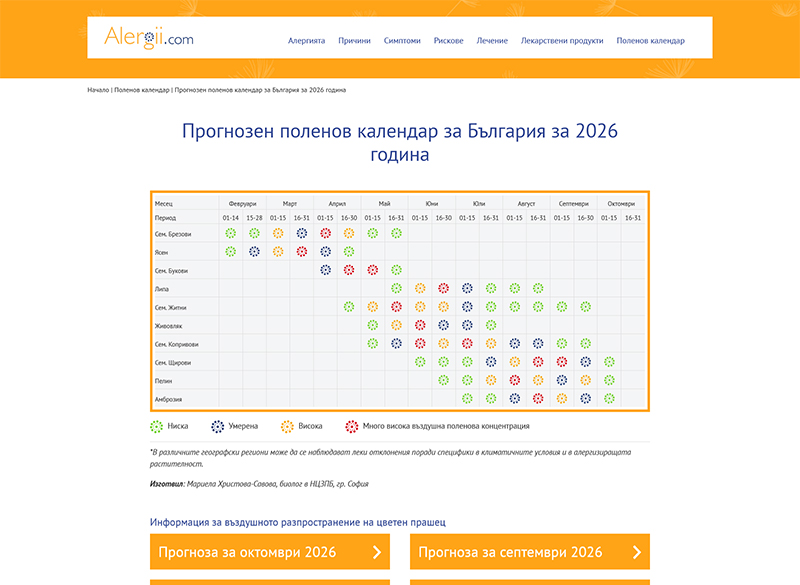Click the Октомври column header
This screenshot has width=800, height=585.
(621, 204)
